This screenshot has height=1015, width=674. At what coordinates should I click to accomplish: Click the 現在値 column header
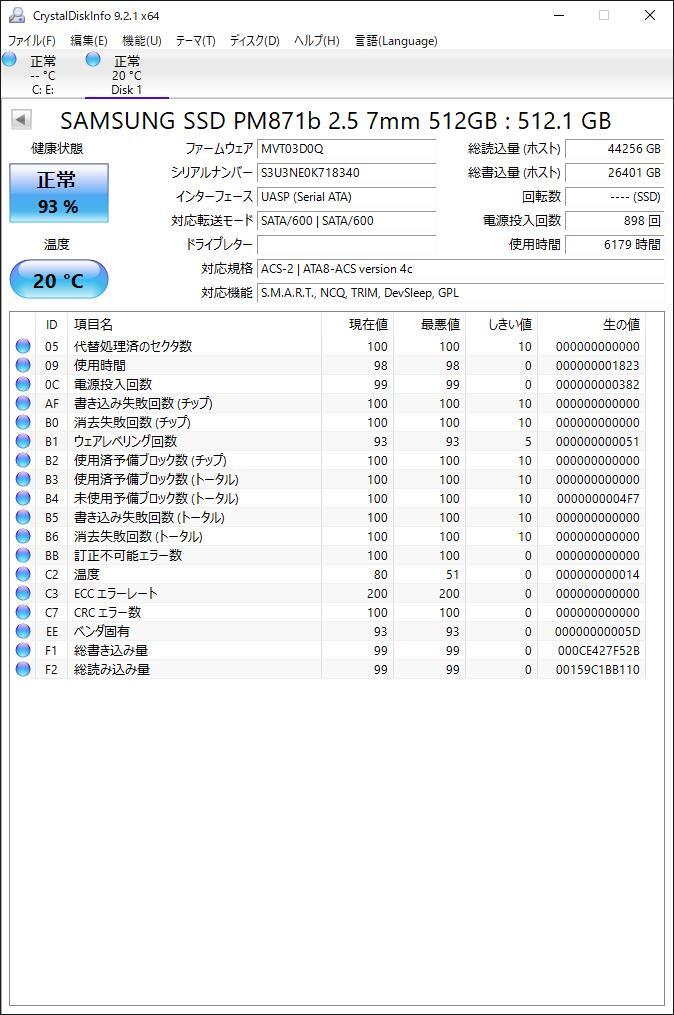coord(357,325)
